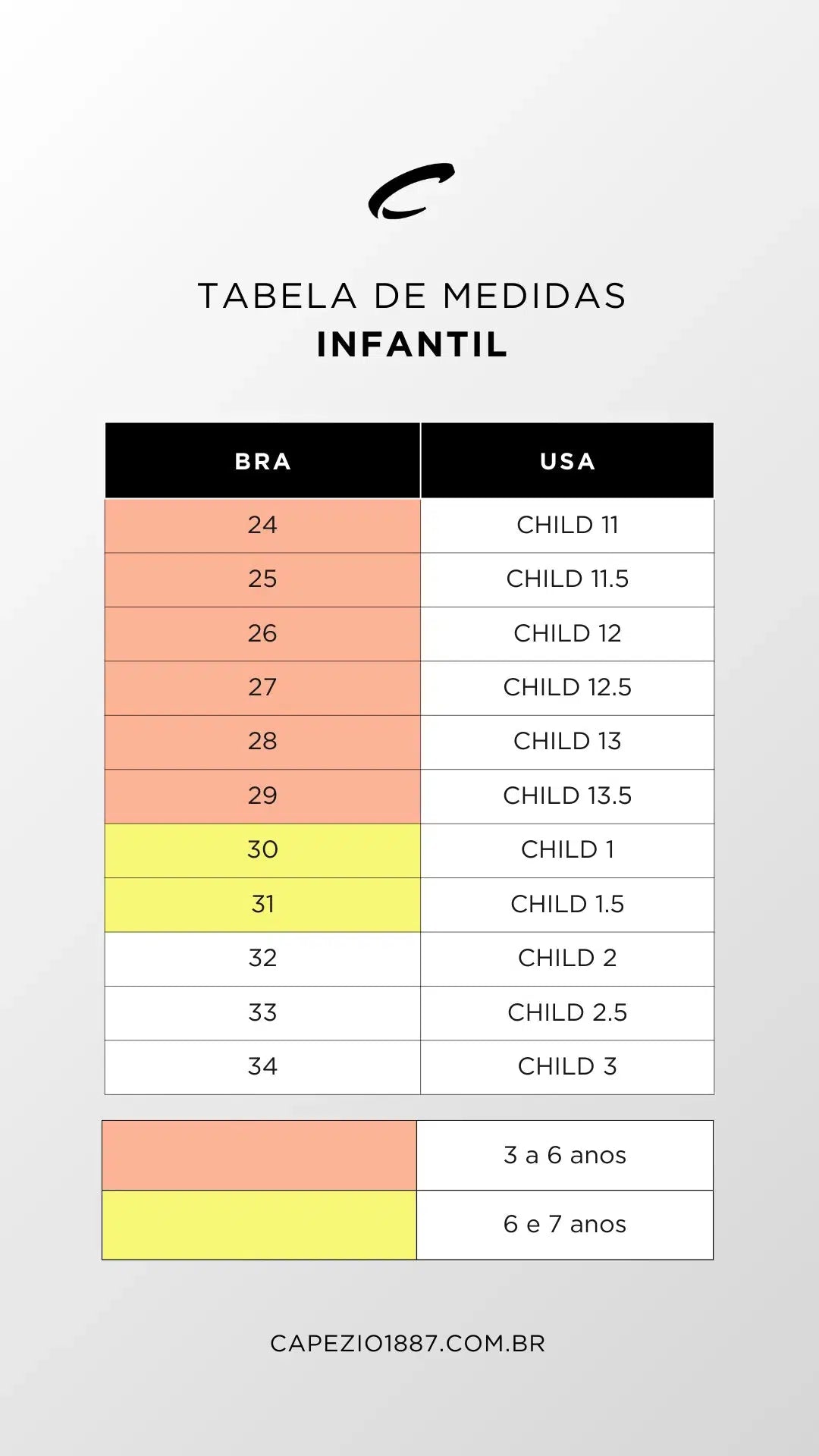
Task: Open the CAPEZIO1887.COM.BR link
Action: 408,1343
